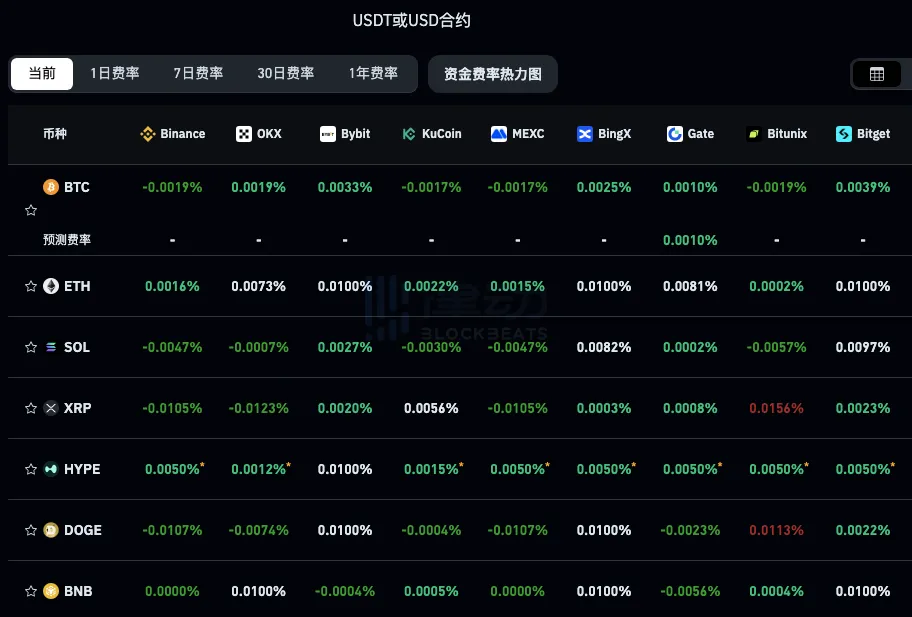Show the 30日费率 tab
The height and width of the screenshot is (617, 912).
click(x=286, y=73)
